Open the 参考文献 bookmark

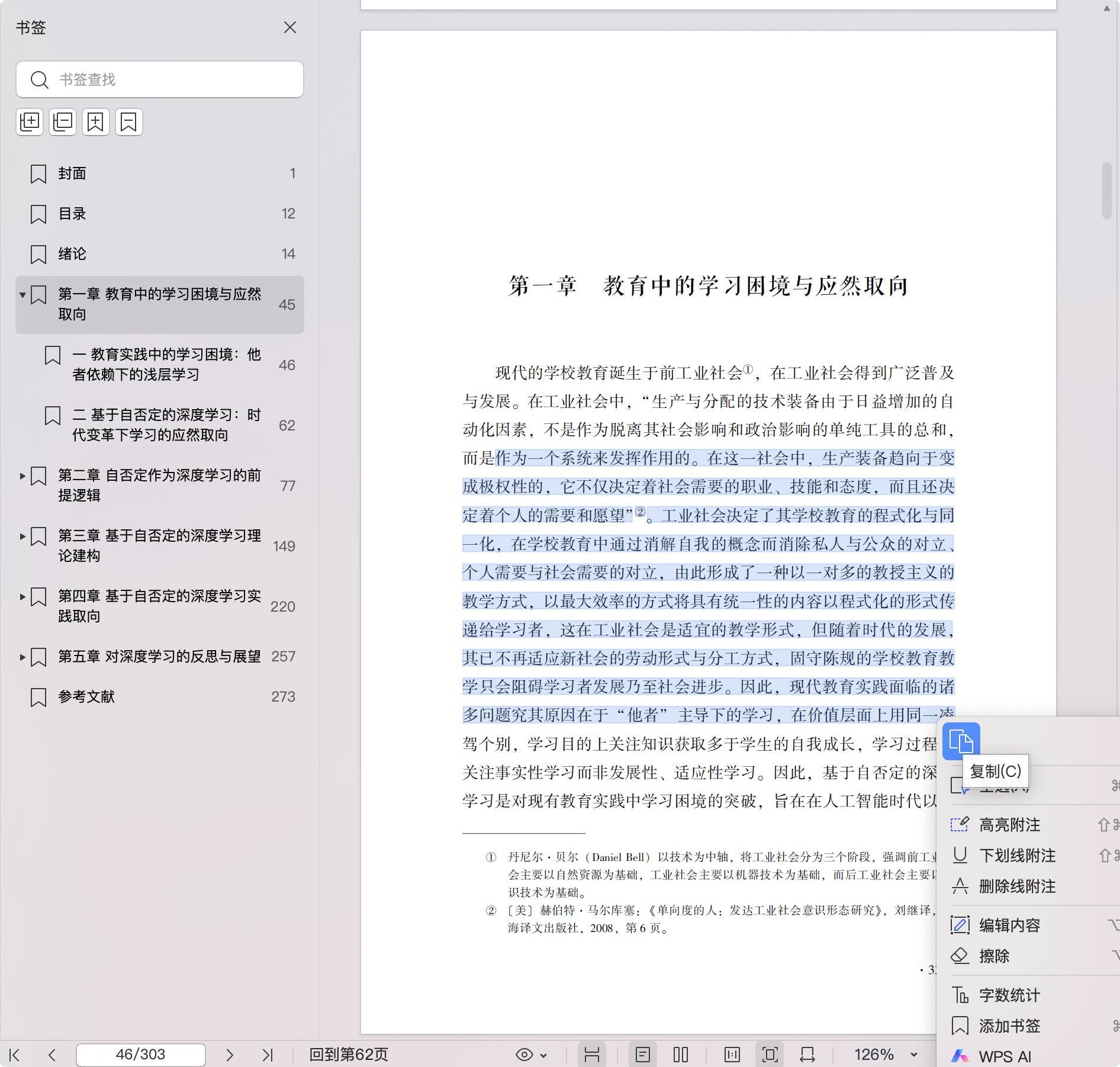(86, 697)
